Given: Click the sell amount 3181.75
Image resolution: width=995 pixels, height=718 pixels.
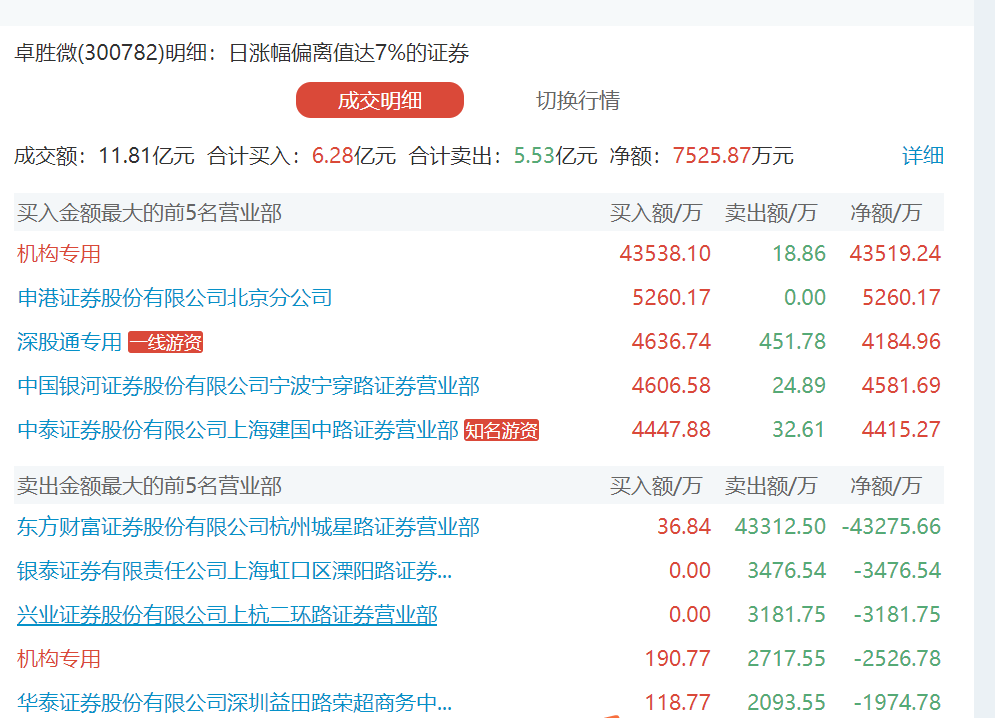Looking at the screenshot, I should [x=786, y=615].
